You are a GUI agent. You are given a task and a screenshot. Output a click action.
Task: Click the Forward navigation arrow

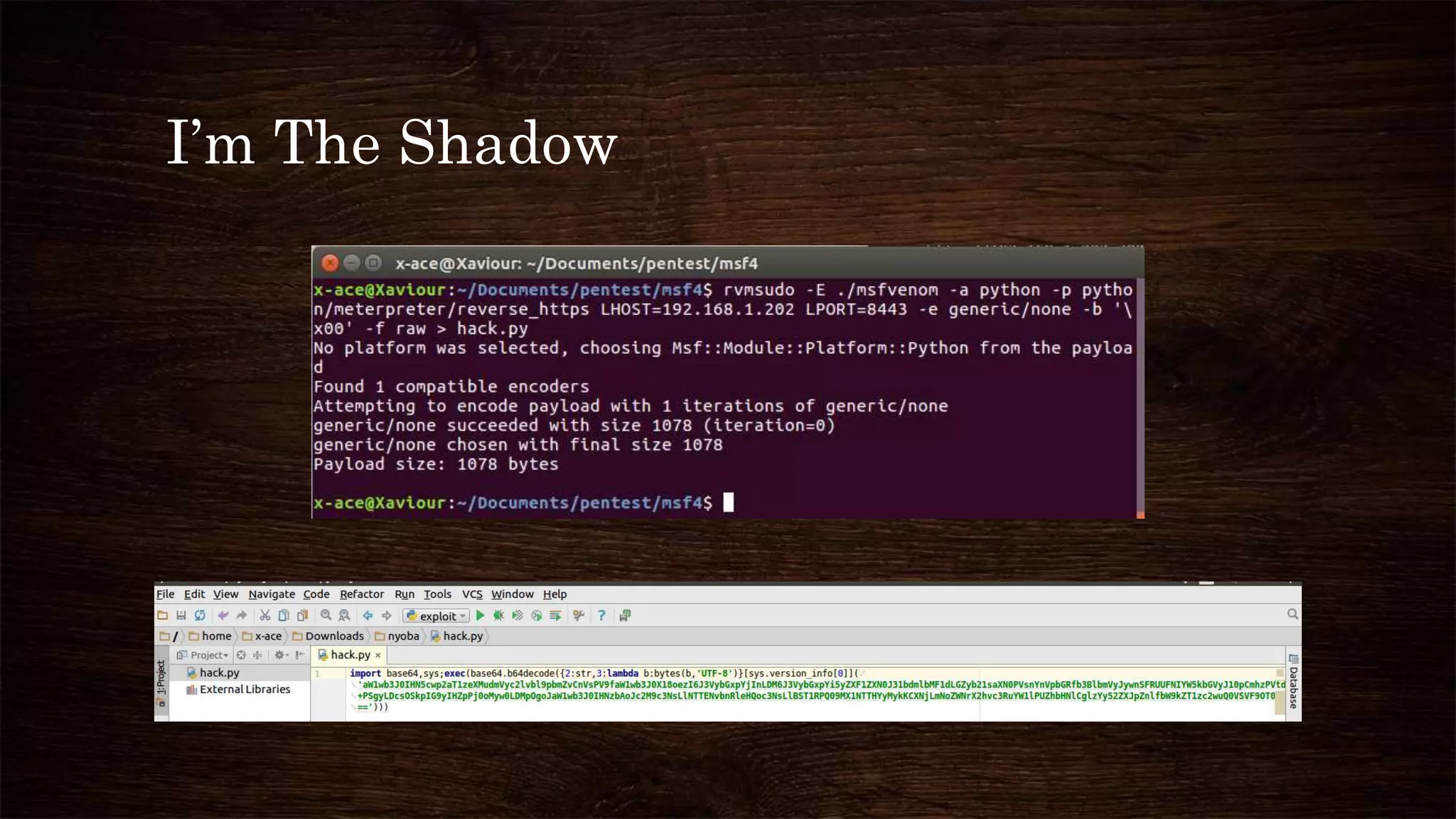pyautogui.click(x=387, y=616)
